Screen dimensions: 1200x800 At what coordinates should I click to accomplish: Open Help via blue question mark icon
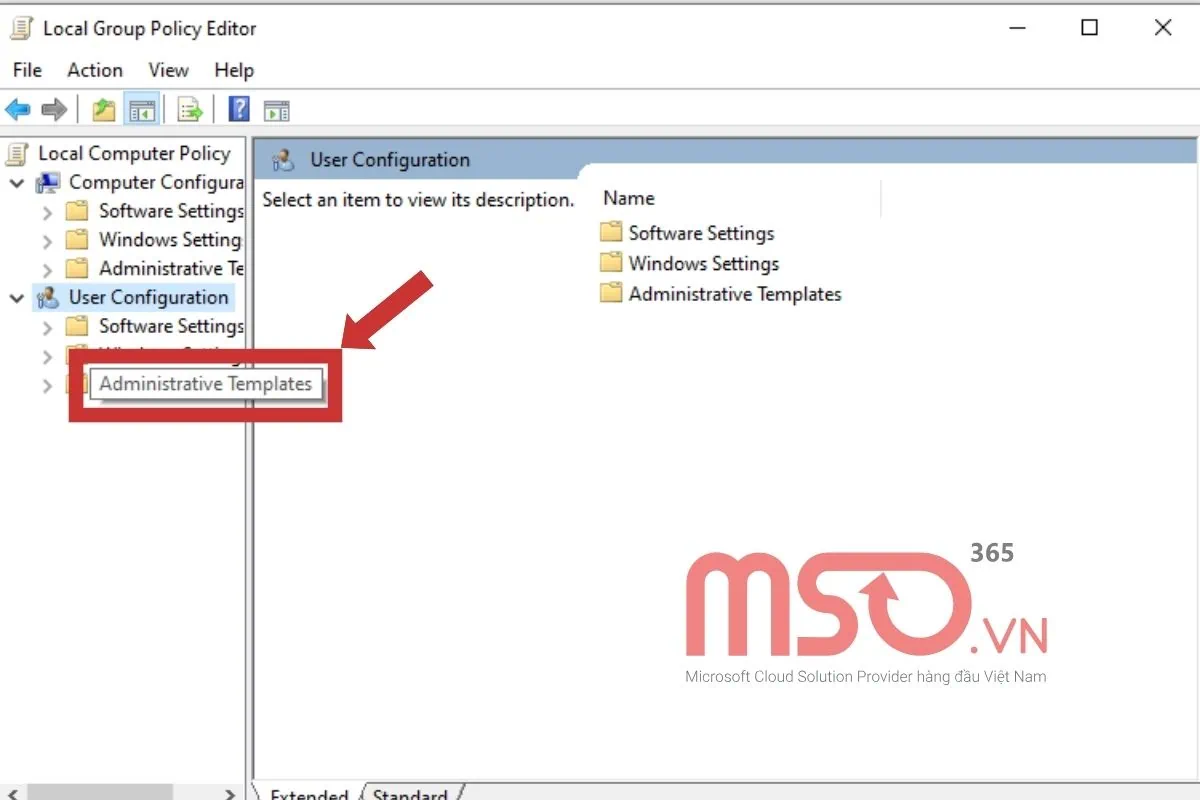click(239, 110)
